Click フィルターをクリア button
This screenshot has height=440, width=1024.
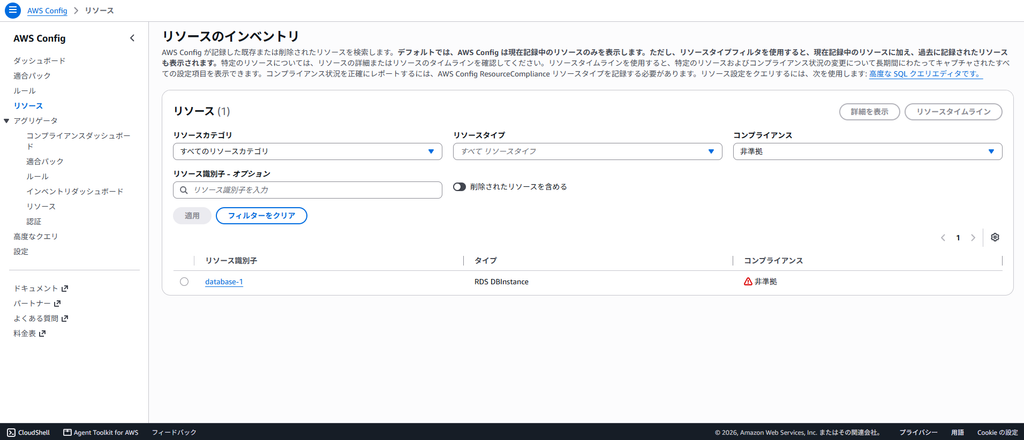point(261,215)
